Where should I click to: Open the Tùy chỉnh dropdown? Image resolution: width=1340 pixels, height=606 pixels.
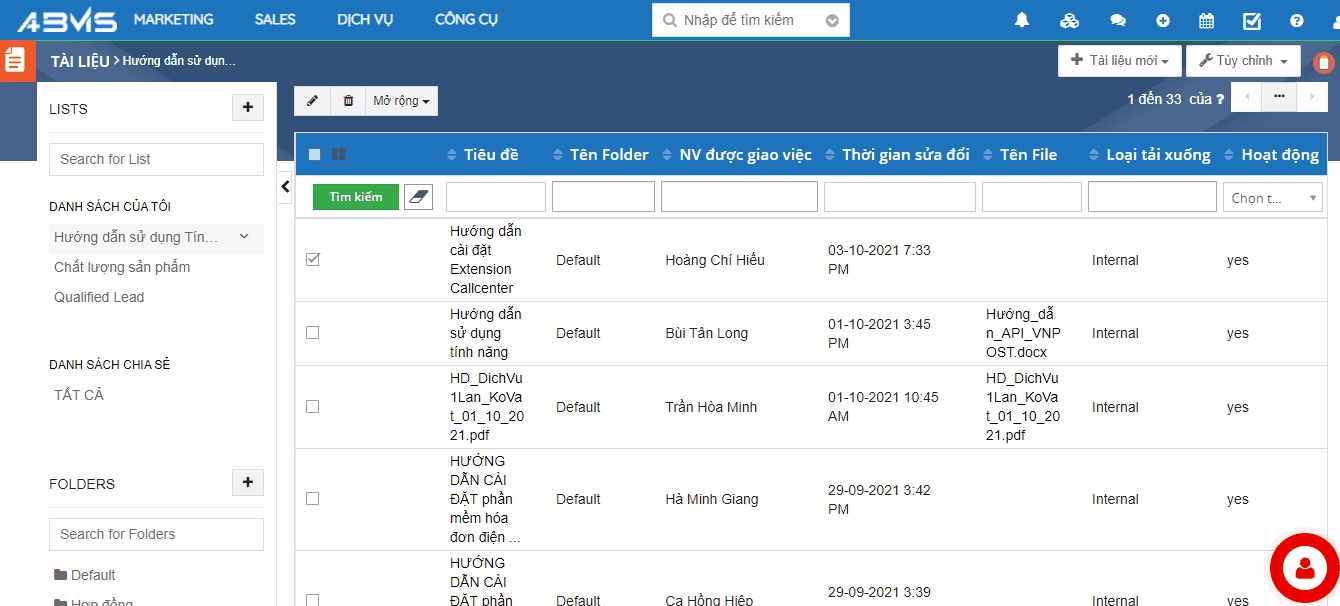click(1243, 61)
